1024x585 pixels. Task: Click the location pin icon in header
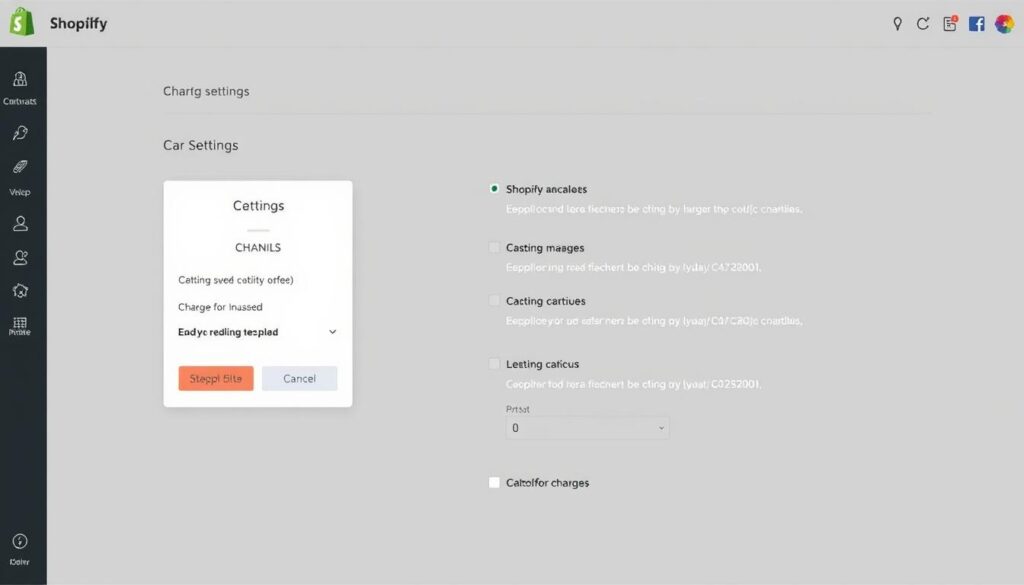[x=897, y=24]
